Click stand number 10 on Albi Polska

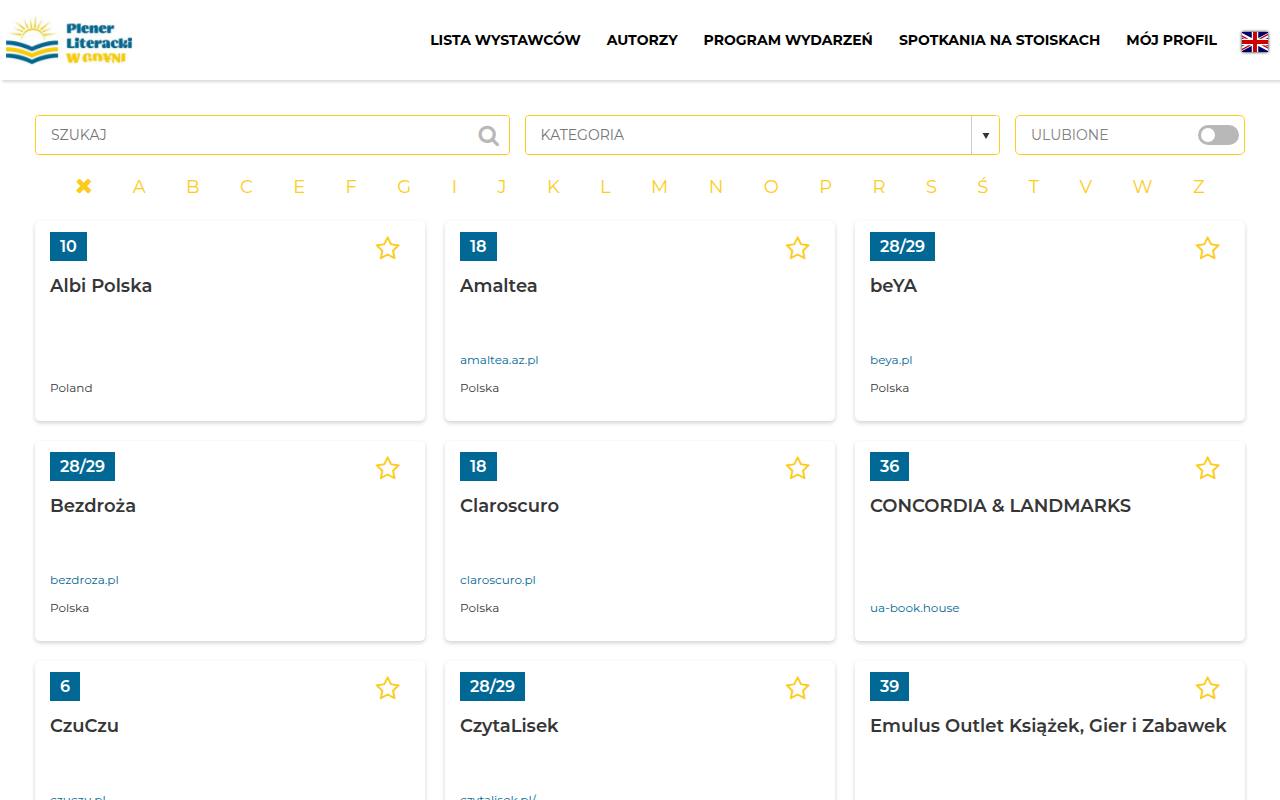coord(68,246)
